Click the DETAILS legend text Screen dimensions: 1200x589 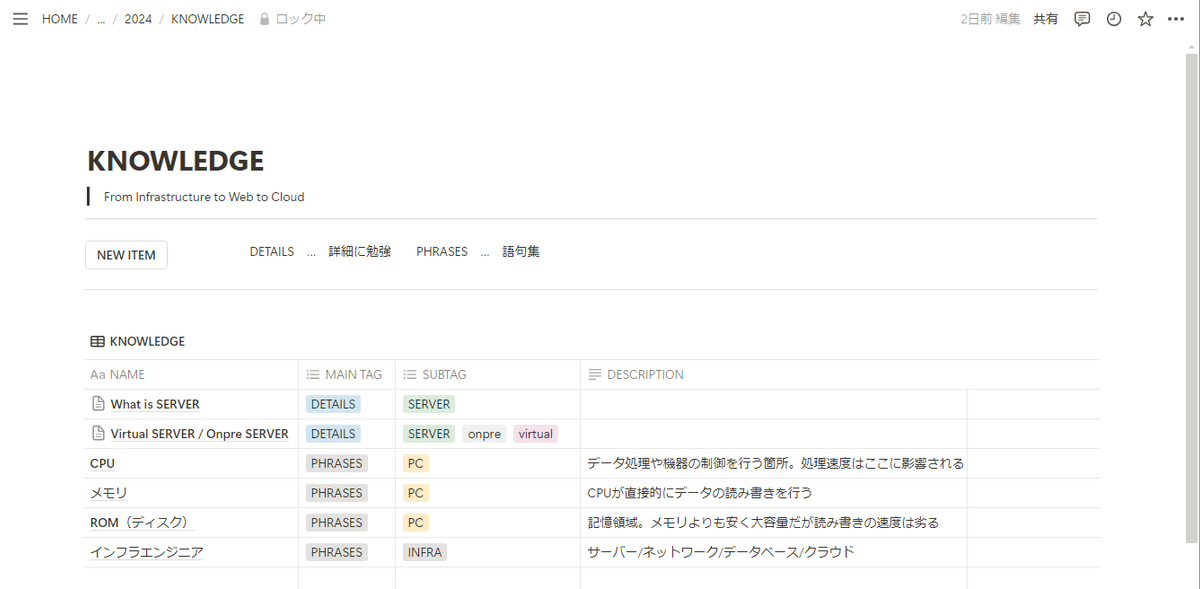click(x=272, y=252)
